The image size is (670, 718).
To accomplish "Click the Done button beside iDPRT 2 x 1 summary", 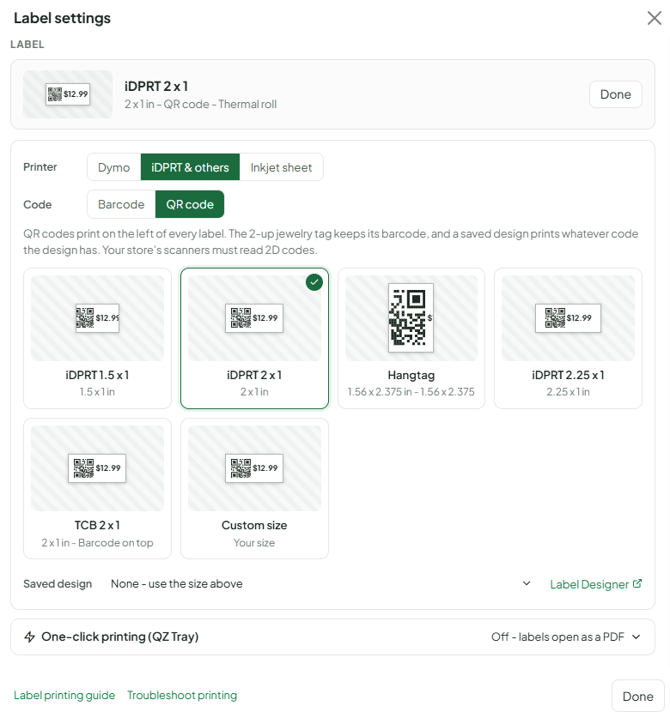I will pyautogui.click(x=616, y=94).
